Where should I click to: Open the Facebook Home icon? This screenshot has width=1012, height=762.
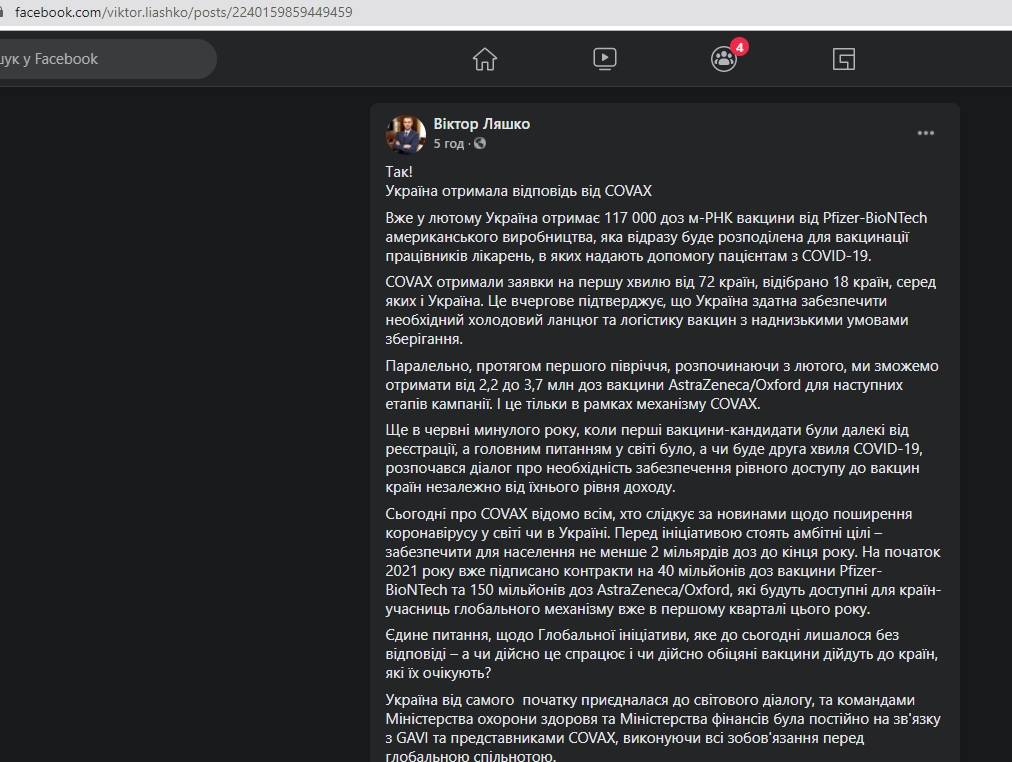tap(485, 59)
